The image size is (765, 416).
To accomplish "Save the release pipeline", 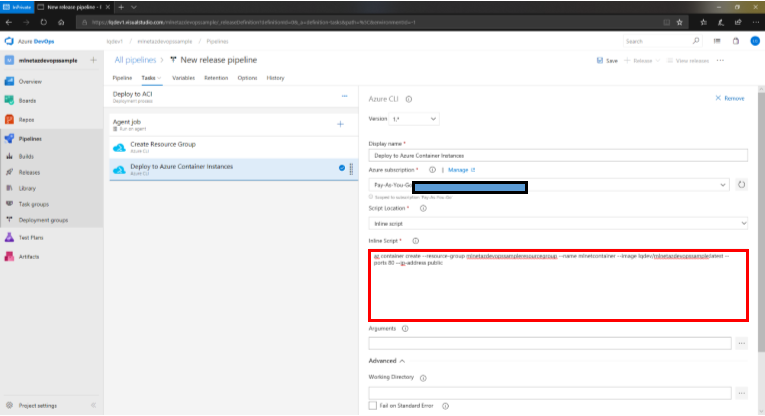I will (606, 60).
